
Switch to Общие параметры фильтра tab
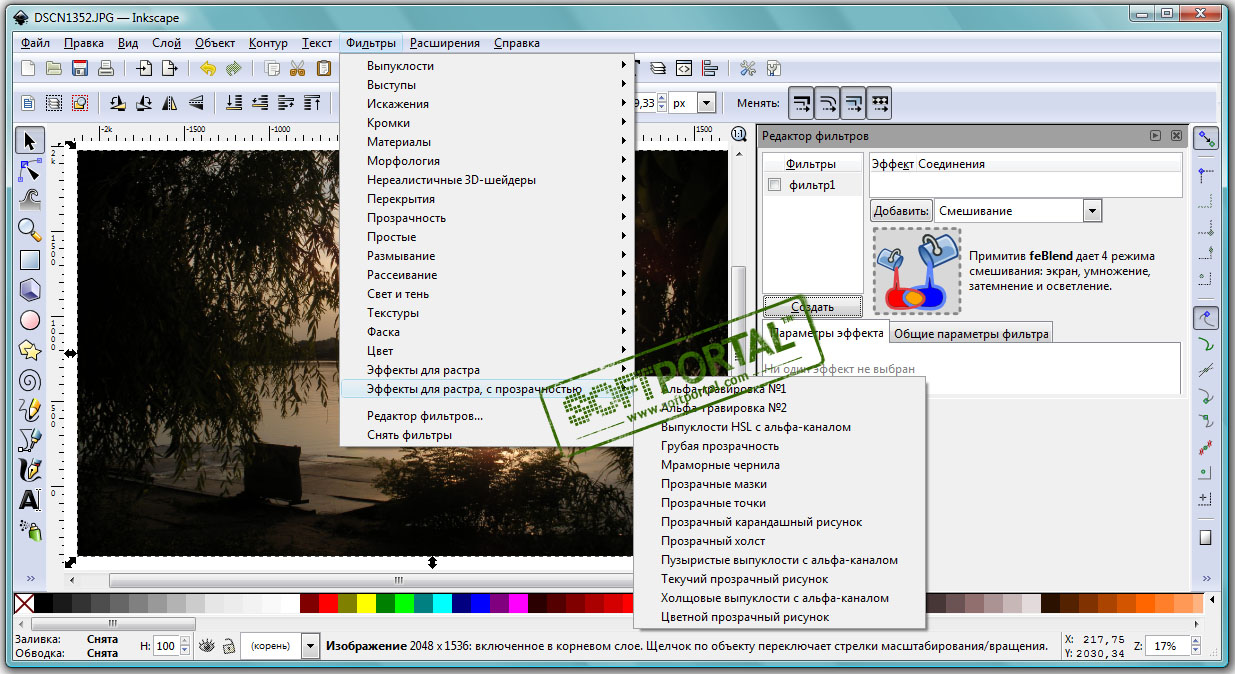(x=970, y=334)
